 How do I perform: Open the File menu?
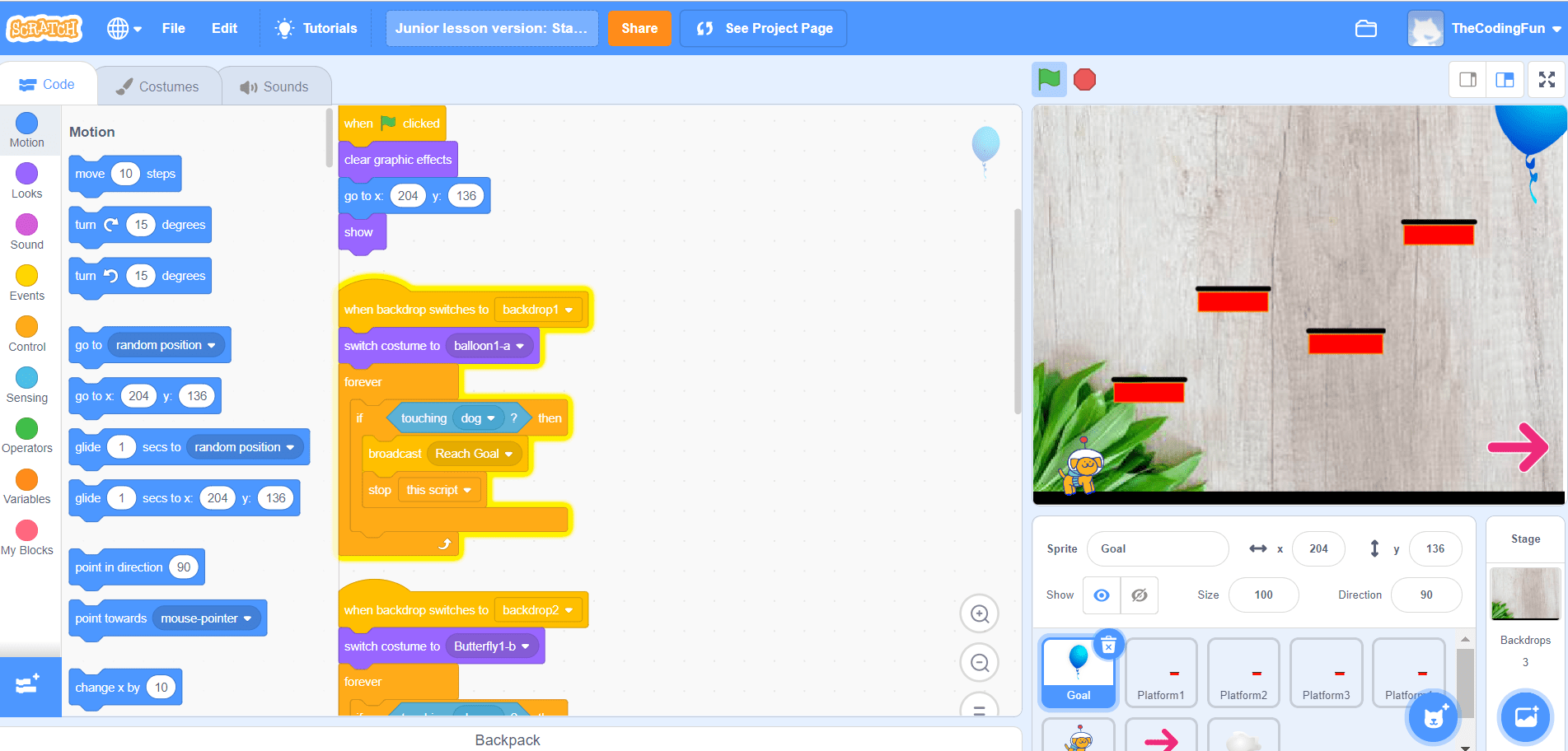pos(174,28)
